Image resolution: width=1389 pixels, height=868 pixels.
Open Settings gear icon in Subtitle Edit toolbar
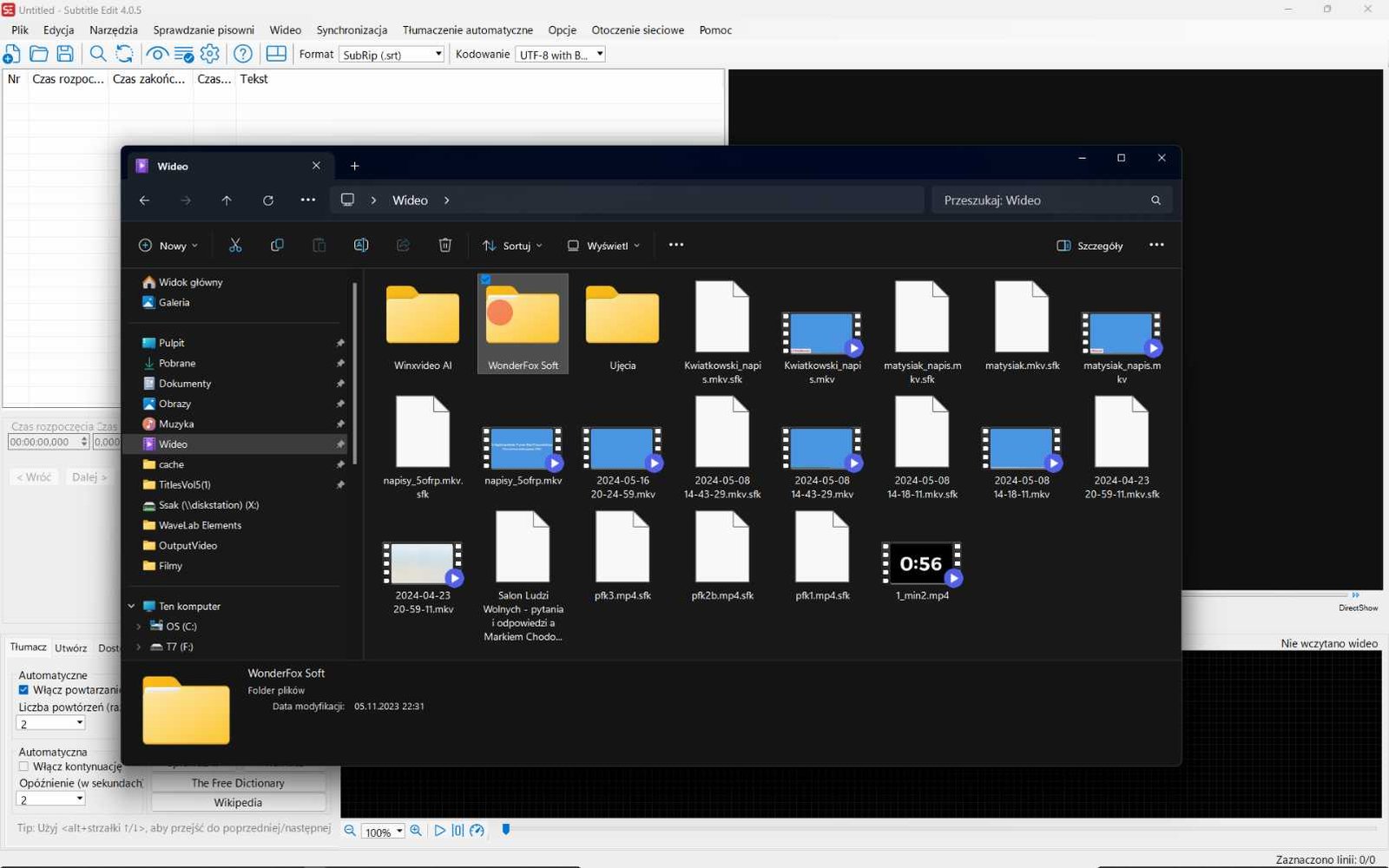pos(210,54)
